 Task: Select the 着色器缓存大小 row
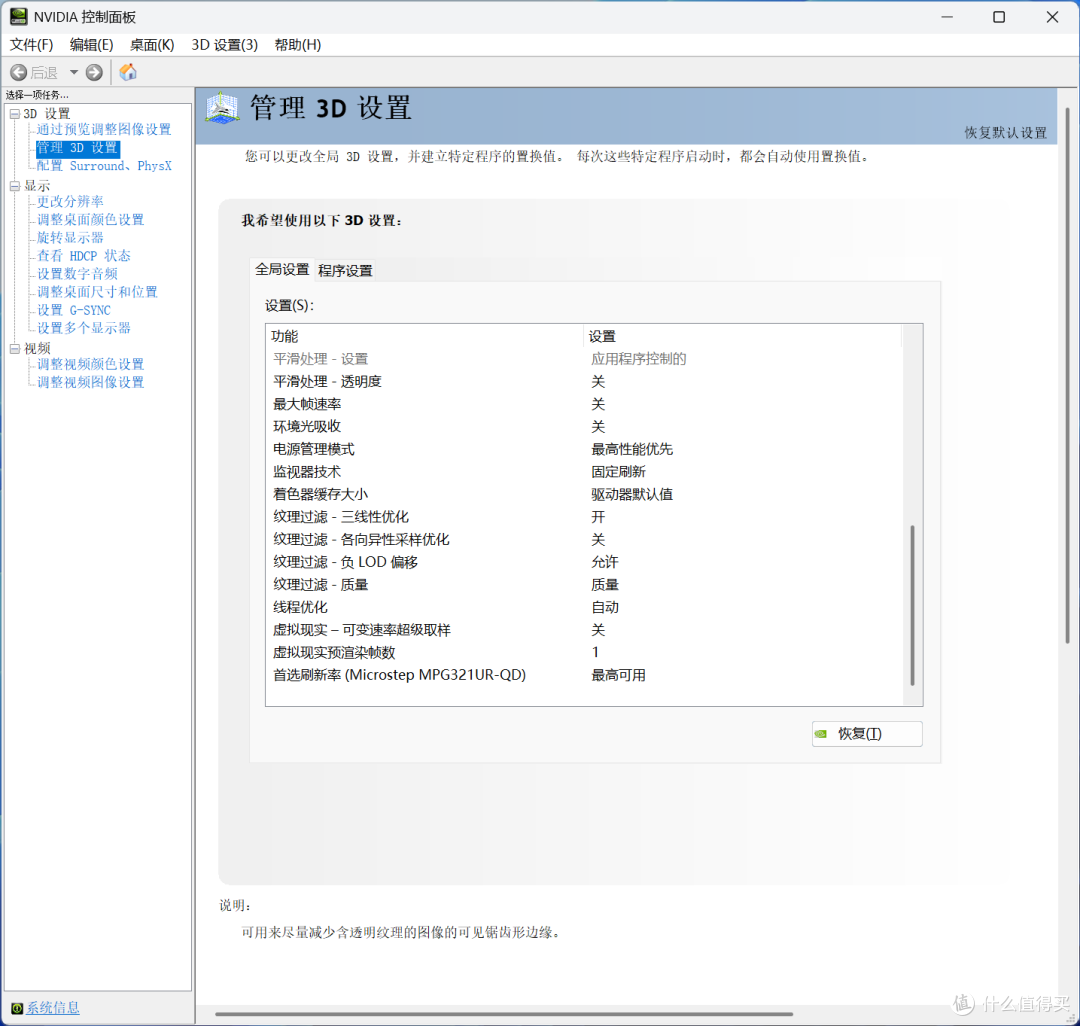pos(584,494)
